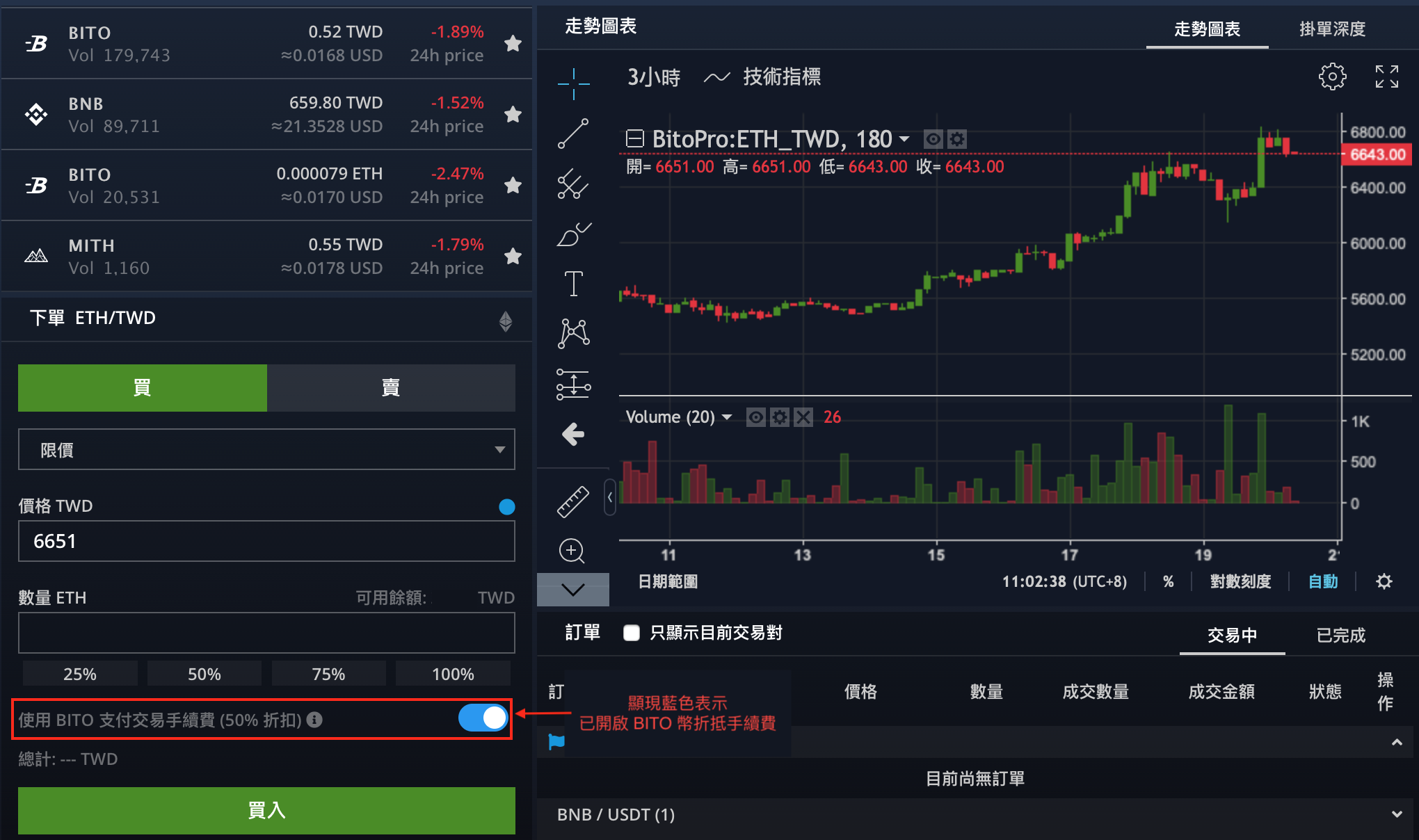Set quantity to 50%
Image resolution: width=1419 pixels, height=840 pixels.
pyautogui.click(x=205, y=674)
